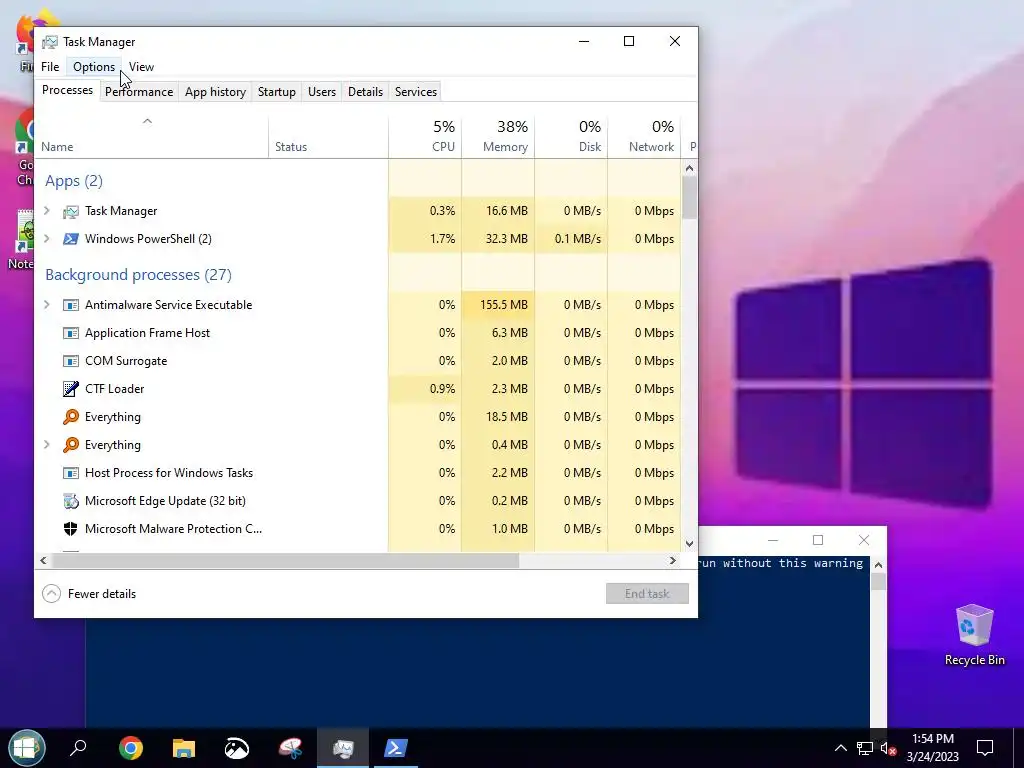1024x768 pixels.
Task: Click the Everything icon with 18.5 MB
Action: 71,417
